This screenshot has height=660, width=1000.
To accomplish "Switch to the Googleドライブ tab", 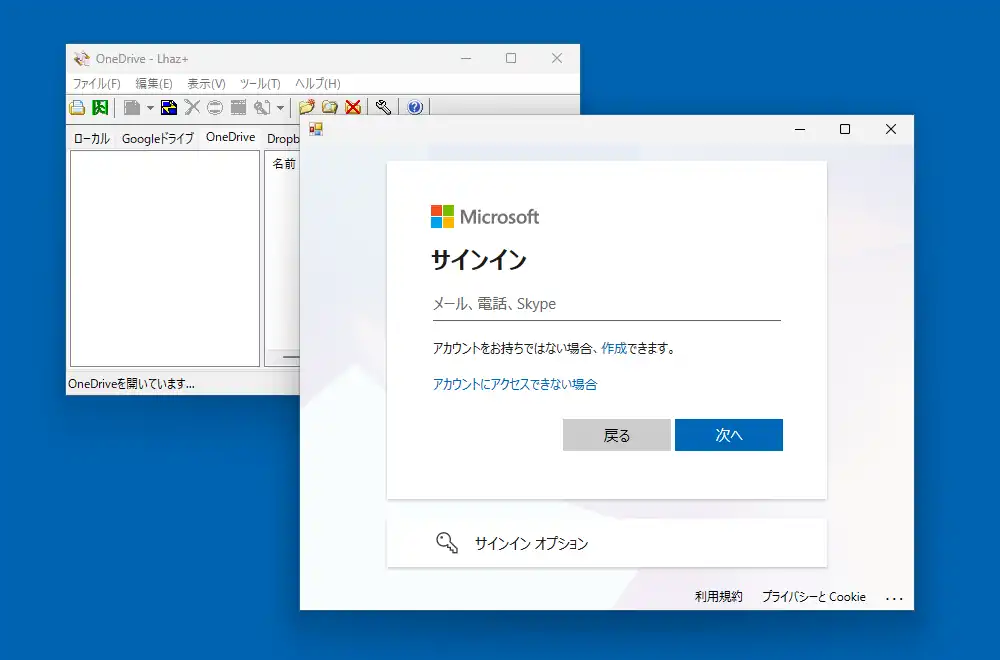I will tap(158, 138).
